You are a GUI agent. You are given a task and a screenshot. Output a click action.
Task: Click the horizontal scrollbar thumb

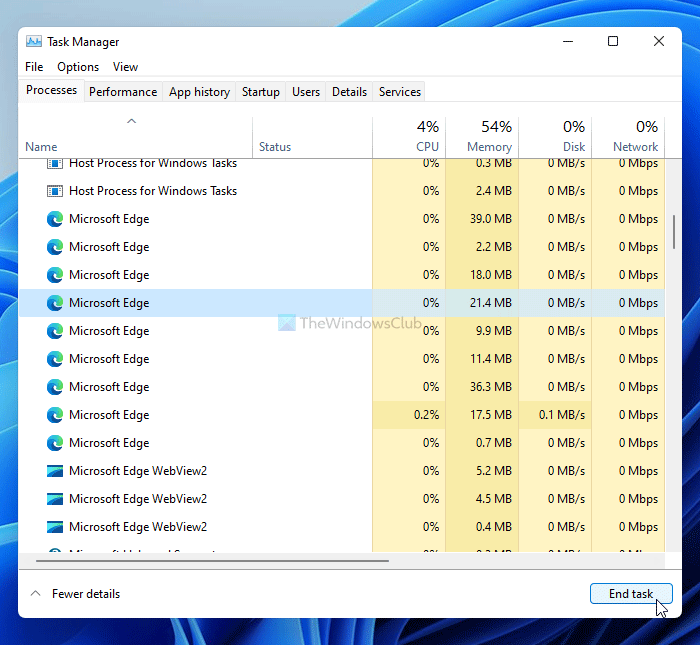click(x=212, y=561)
